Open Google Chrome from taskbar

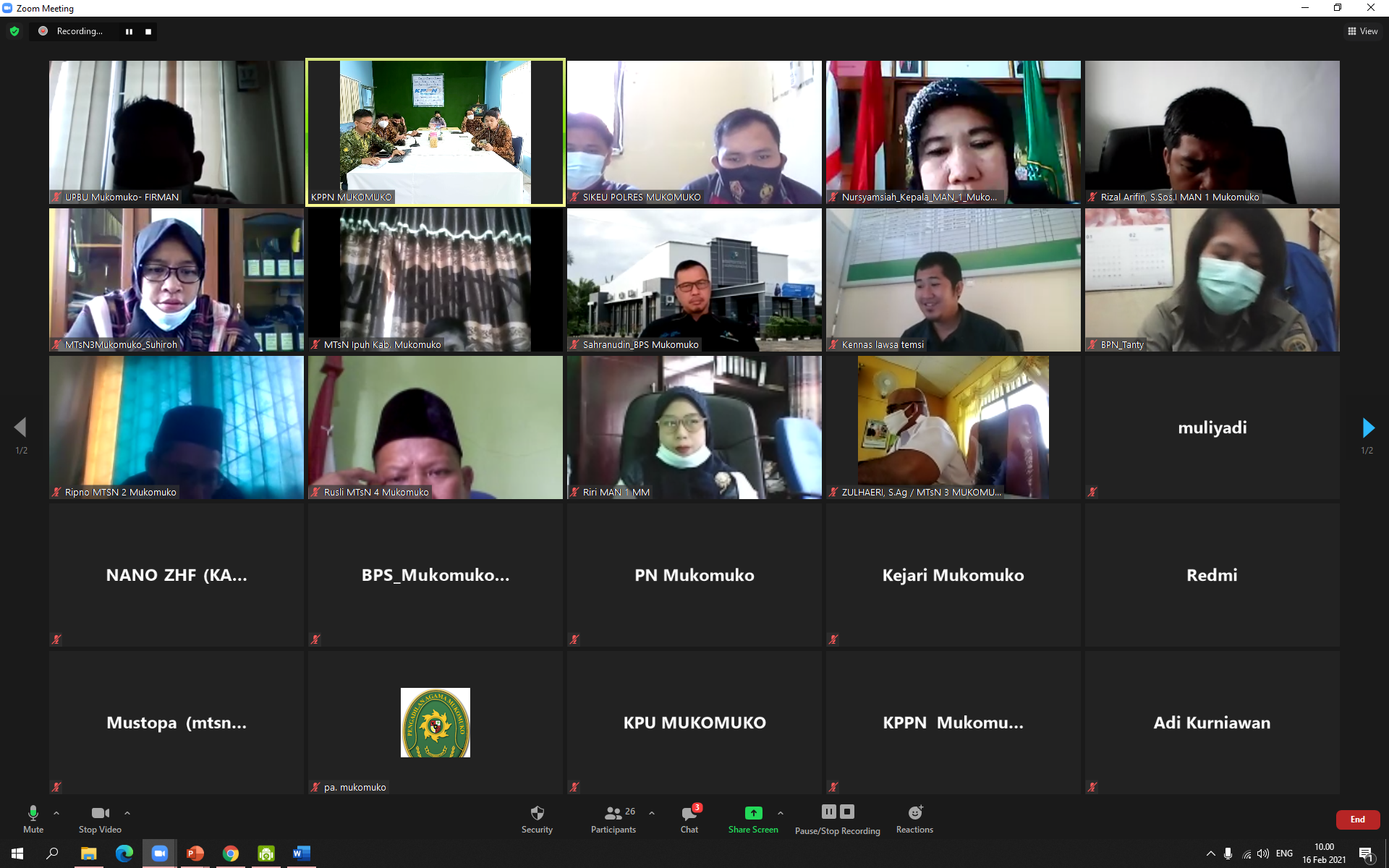[x=230, y=854]
